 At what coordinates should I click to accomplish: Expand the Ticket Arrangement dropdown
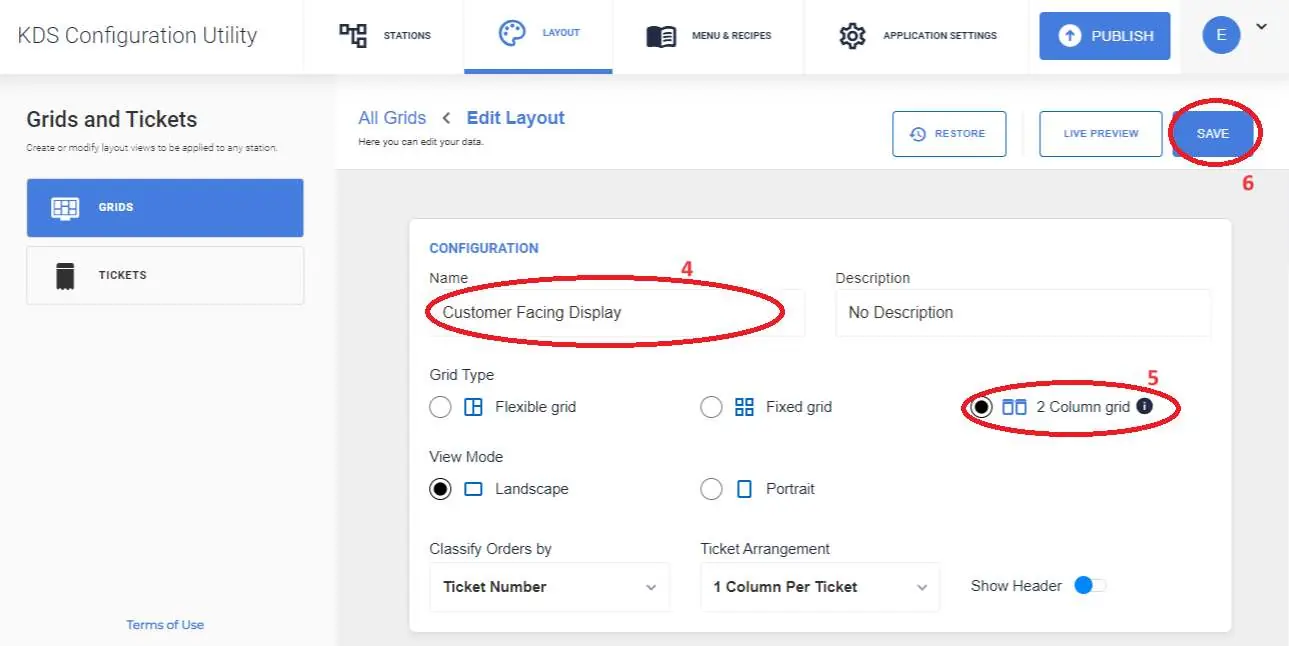(x=820, y=587)
